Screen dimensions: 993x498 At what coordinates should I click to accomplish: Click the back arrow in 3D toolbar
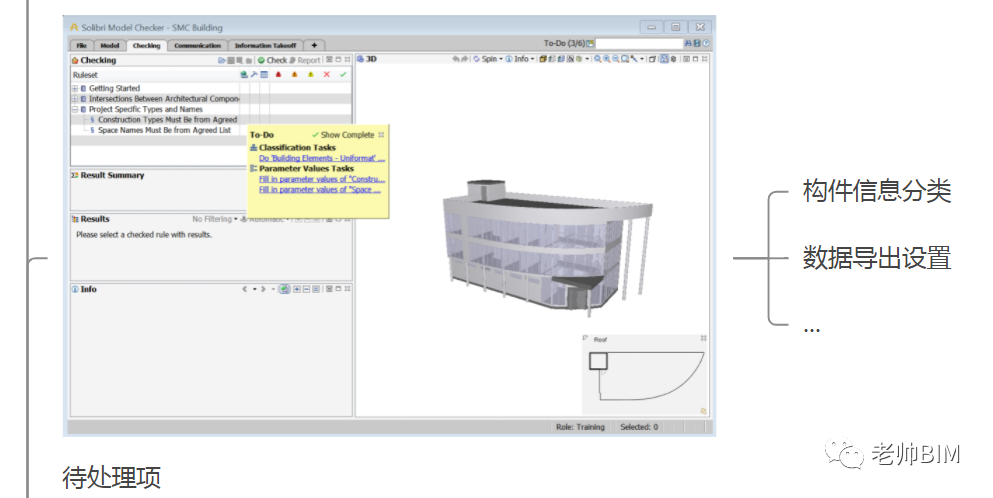[x=455, y=59]
